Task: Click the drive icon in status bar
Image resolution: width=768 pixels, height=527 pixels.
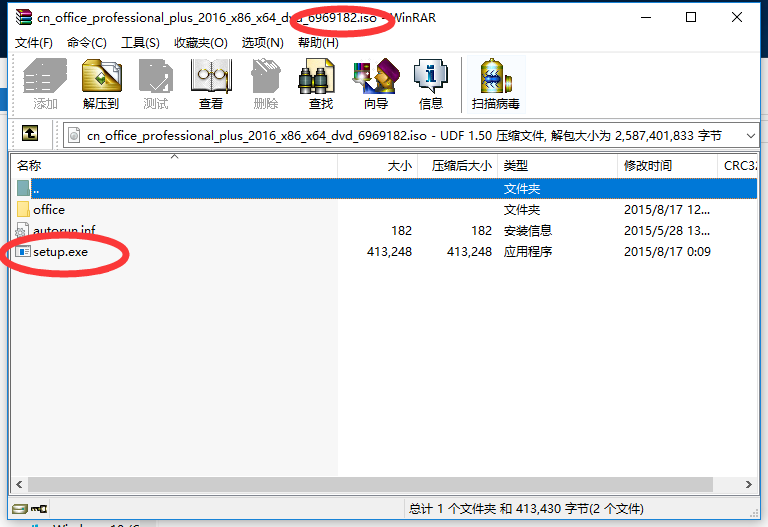Action: point(20,509)
